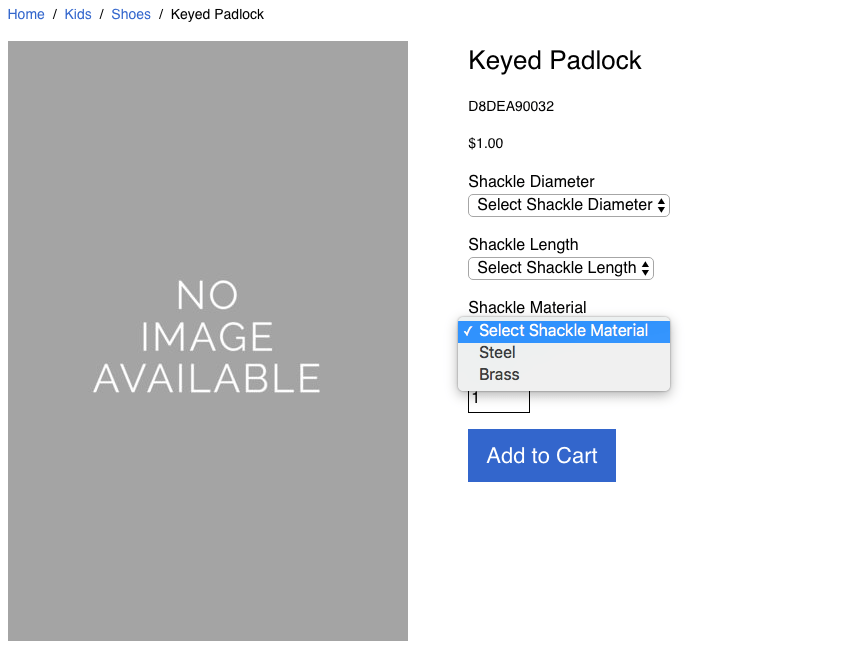This screenshot has height=647, width=844.
Task: Navigate to the Shoes breadcrumb link
Action: point(131,15)
